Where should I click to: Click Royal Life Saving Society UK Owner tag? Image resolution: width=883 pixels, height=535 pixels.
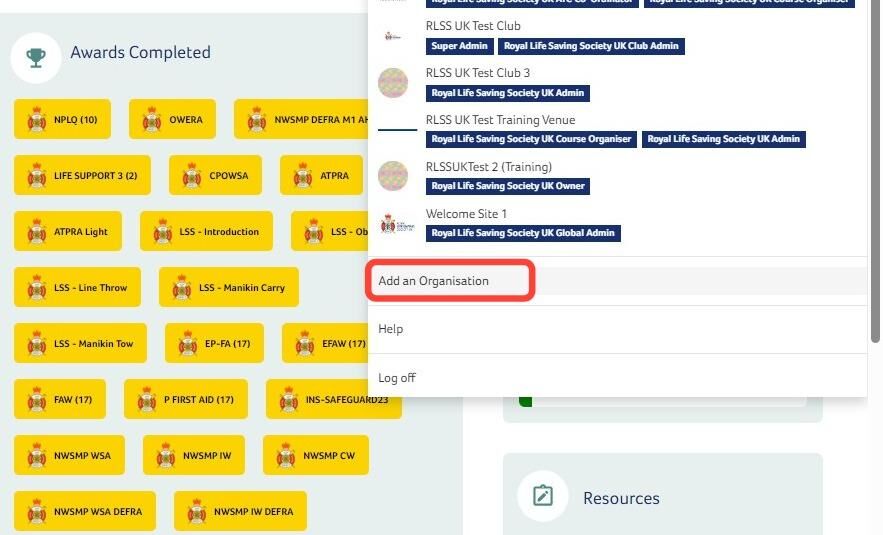pyautogui.click(x=508, y=186)
